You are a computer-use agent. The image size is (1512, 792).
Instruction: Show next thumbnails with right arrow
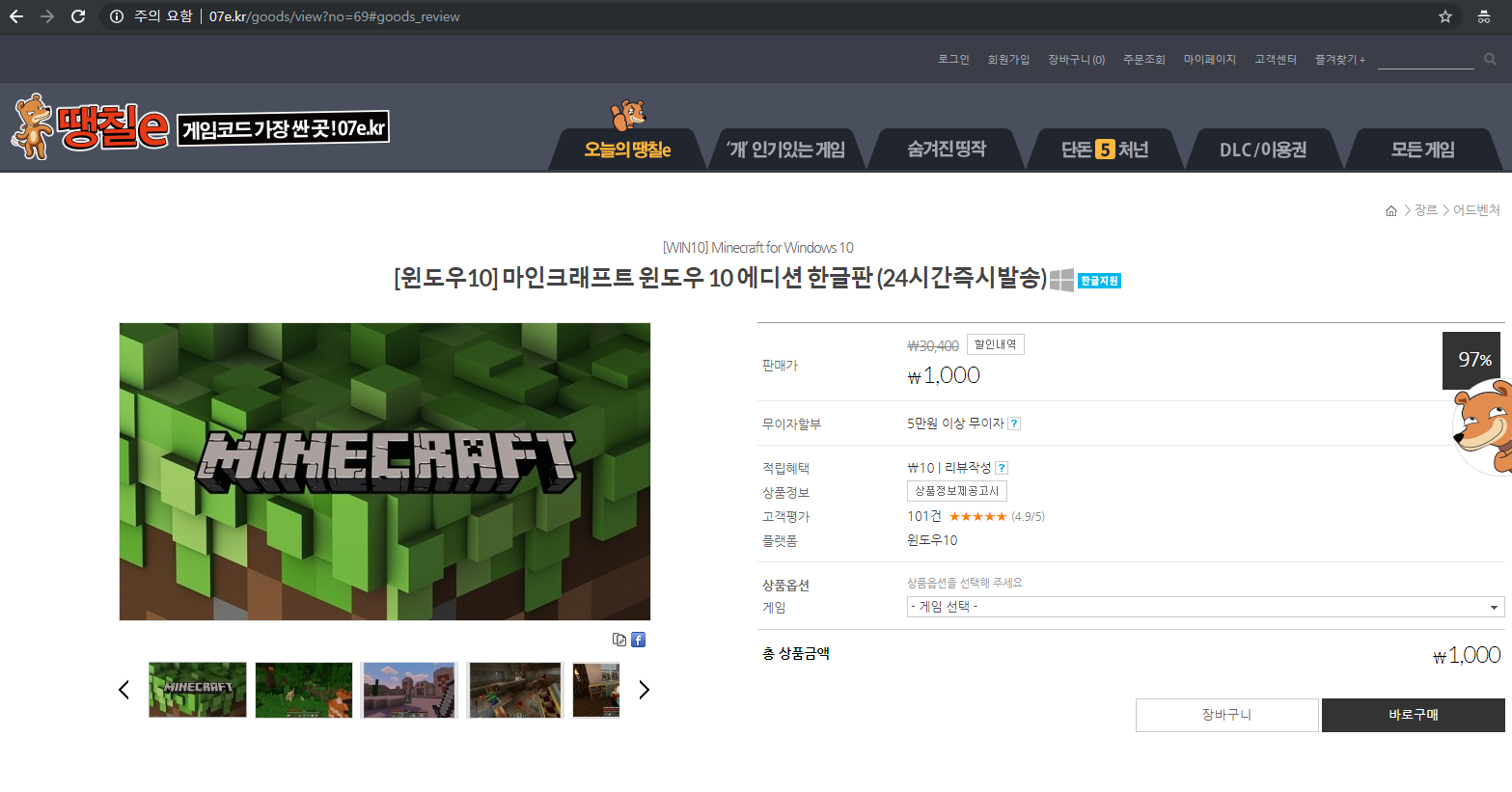click(644, 689)
